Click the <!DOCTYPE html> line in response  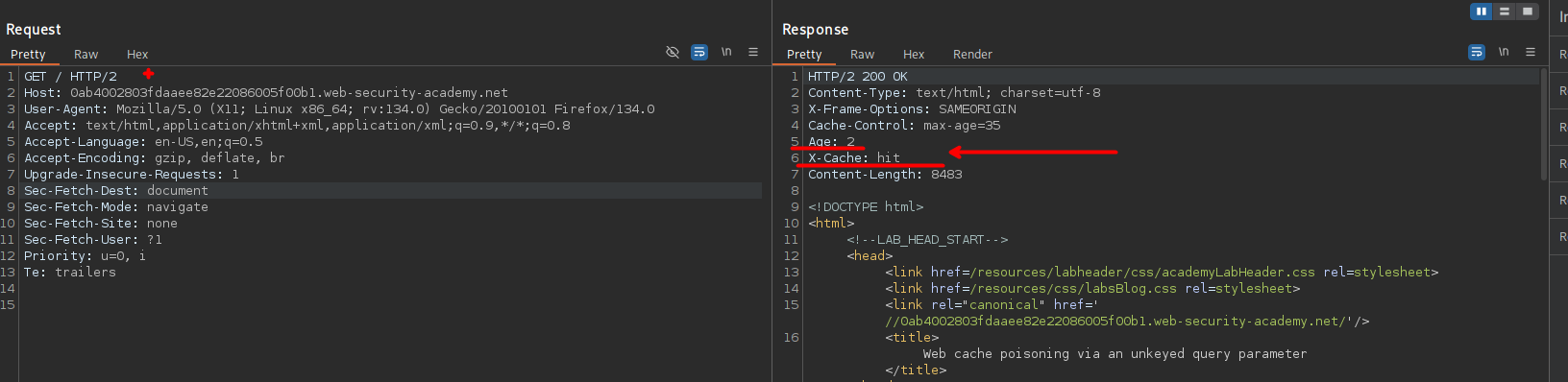click(x=866, y=207)
